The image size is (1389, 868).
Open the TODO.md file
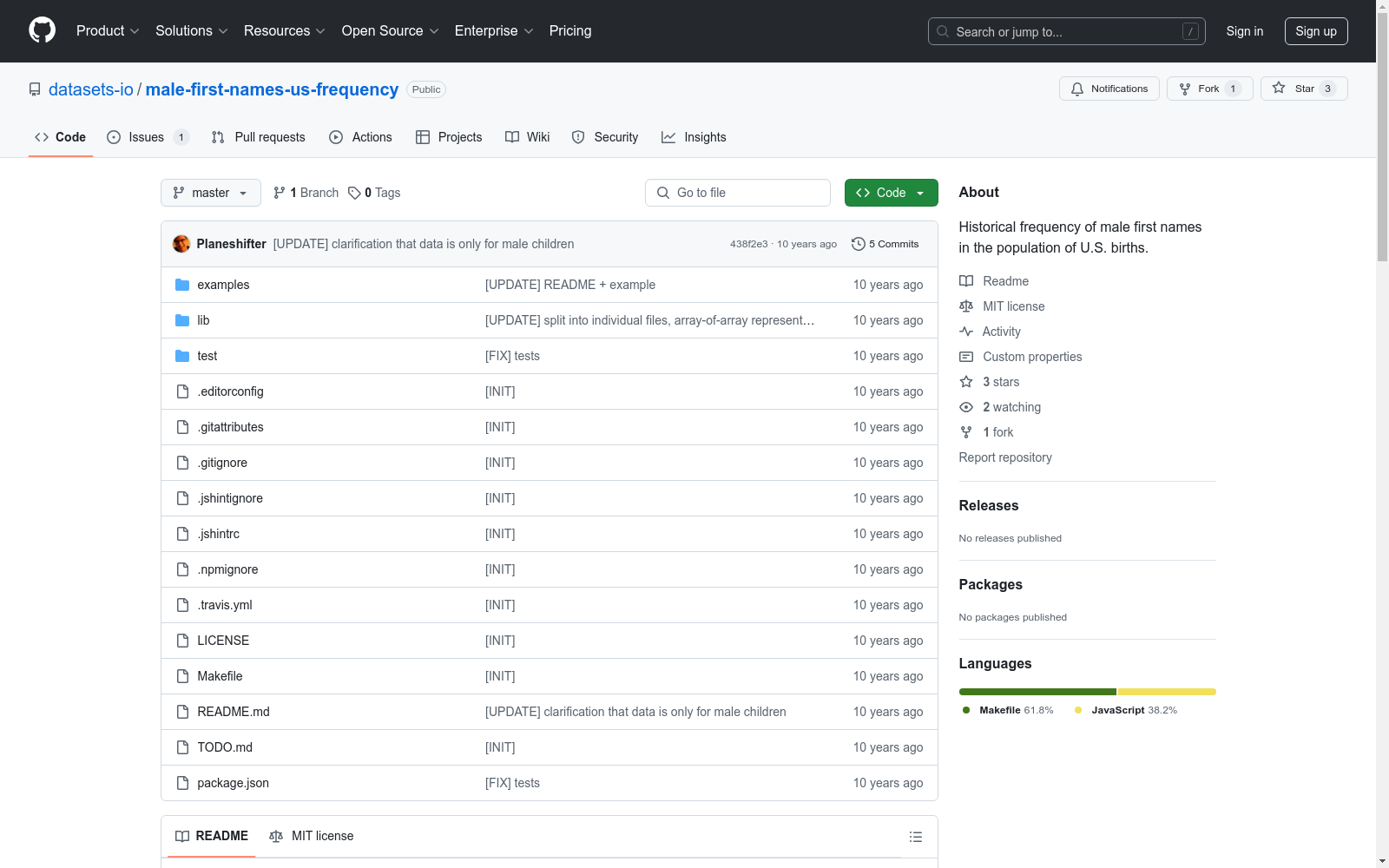[225, 747]
